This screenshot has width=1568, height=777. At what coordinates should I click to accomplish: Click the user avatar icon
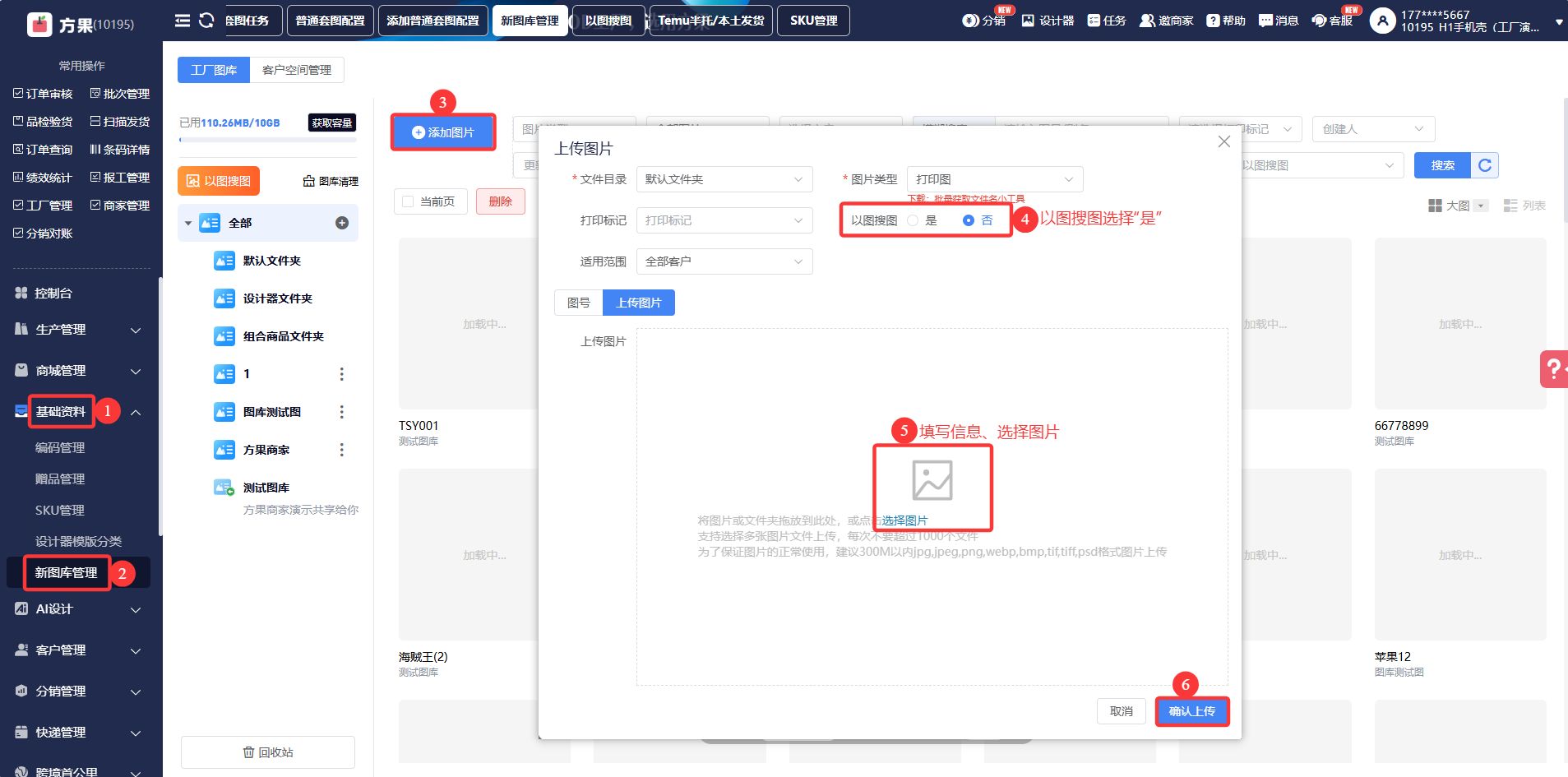1383,21
